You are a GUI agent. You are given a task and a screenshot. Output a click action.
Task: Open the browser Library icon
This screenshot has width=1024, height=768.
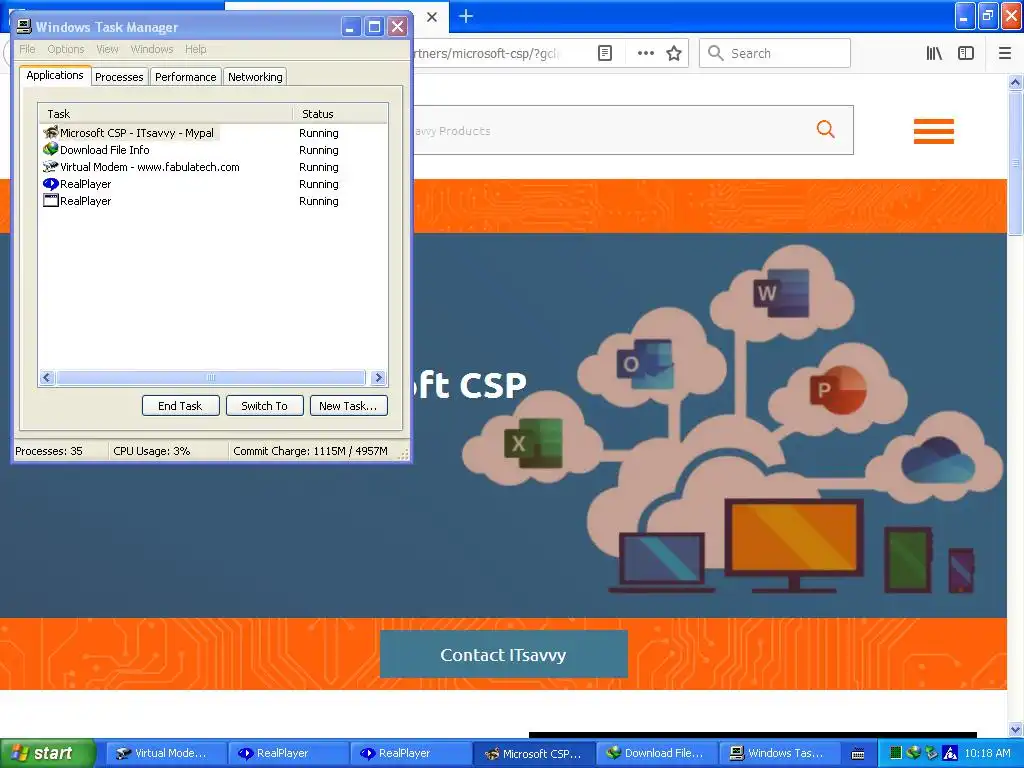click(x=934, y=53)
